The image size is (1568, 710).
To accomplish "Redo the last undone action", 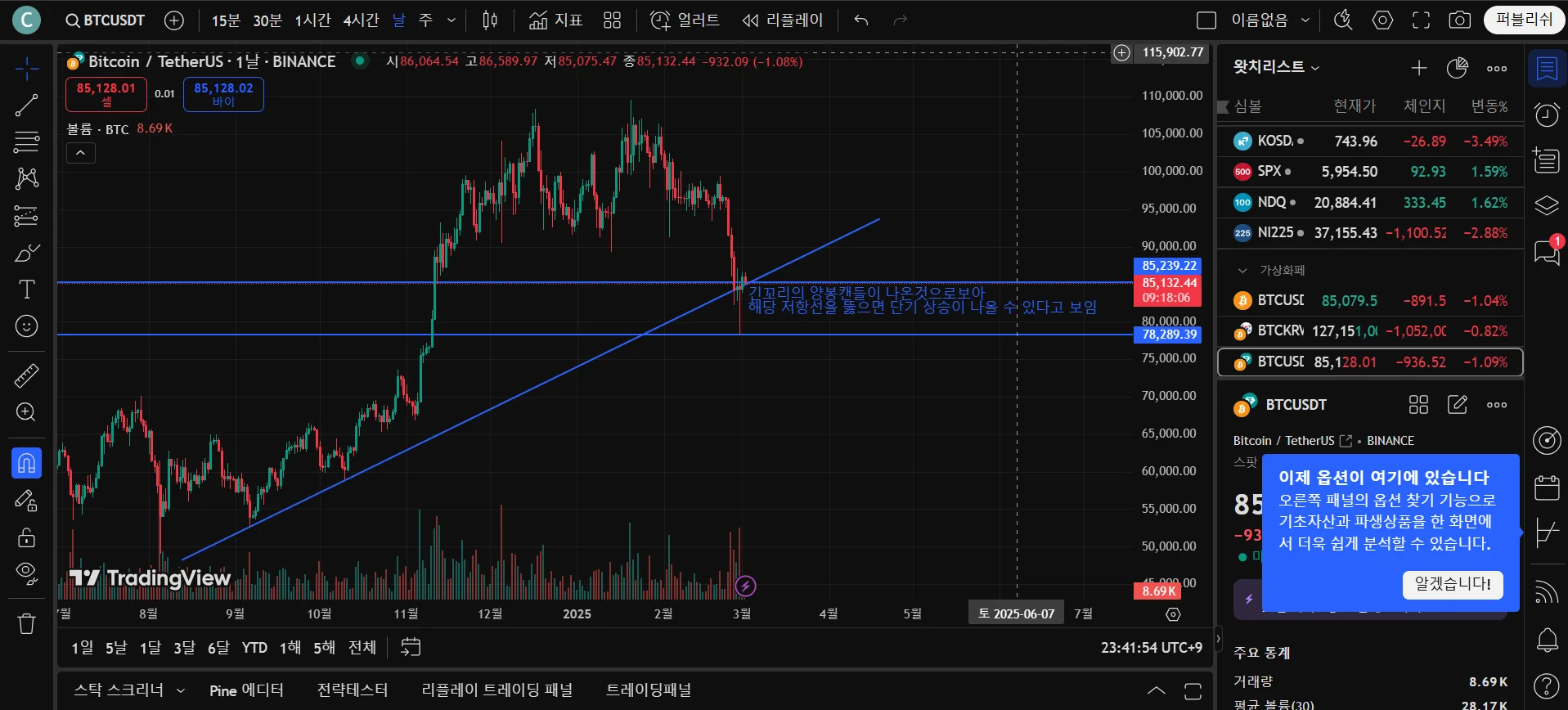I will coord(901,20).
